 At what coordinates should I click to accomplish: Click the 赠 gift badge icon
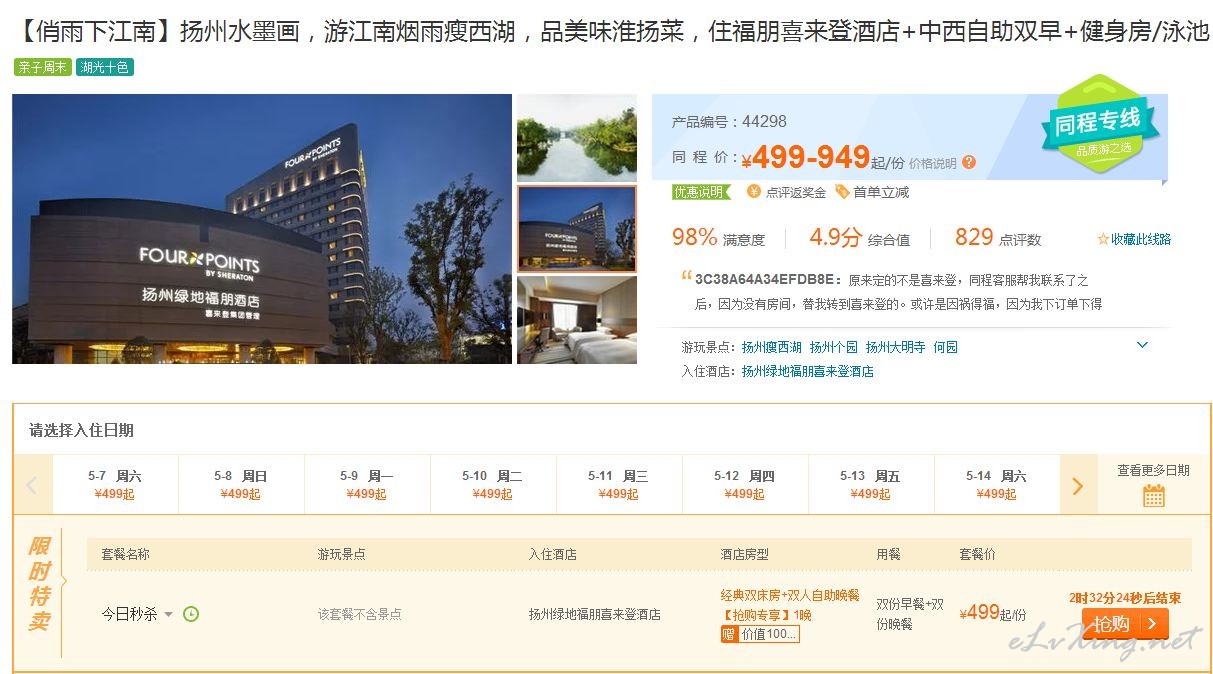pos(728,634)
